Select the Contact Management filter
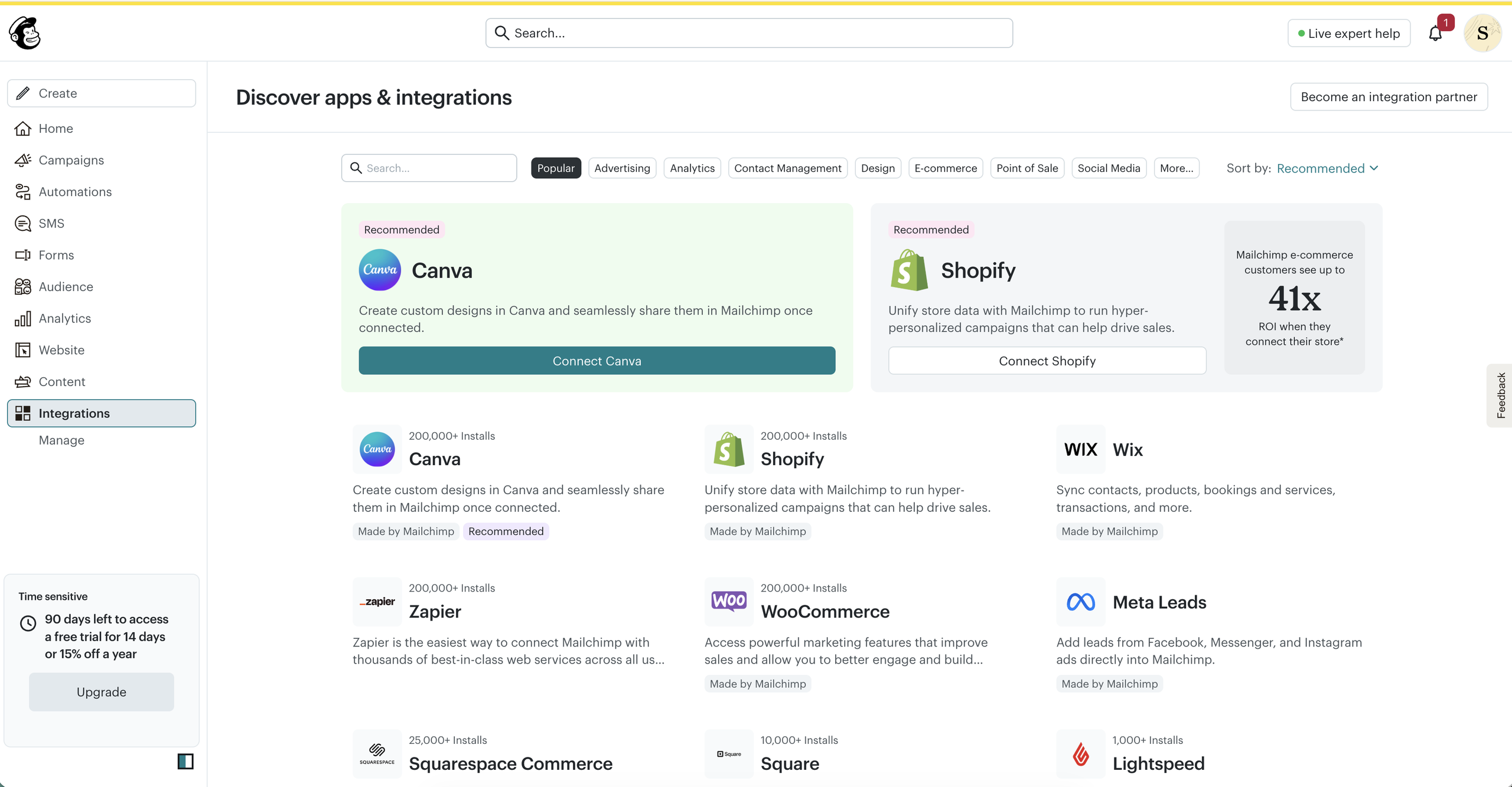Viewport: 1512px width, 787px height. (788, 168)
